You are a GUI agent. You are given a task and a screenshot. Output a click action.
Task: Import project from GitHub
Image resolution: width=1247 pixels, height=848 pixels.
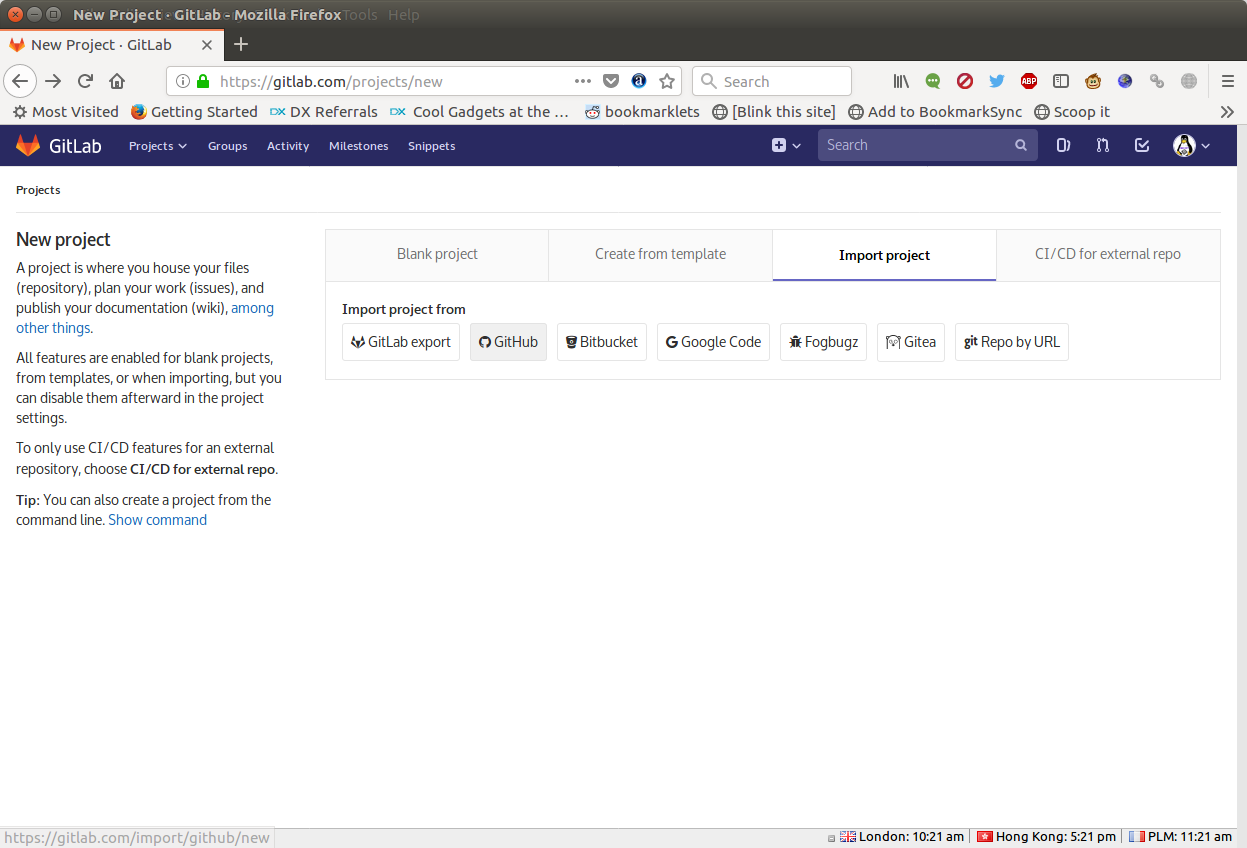coord(508,342)
